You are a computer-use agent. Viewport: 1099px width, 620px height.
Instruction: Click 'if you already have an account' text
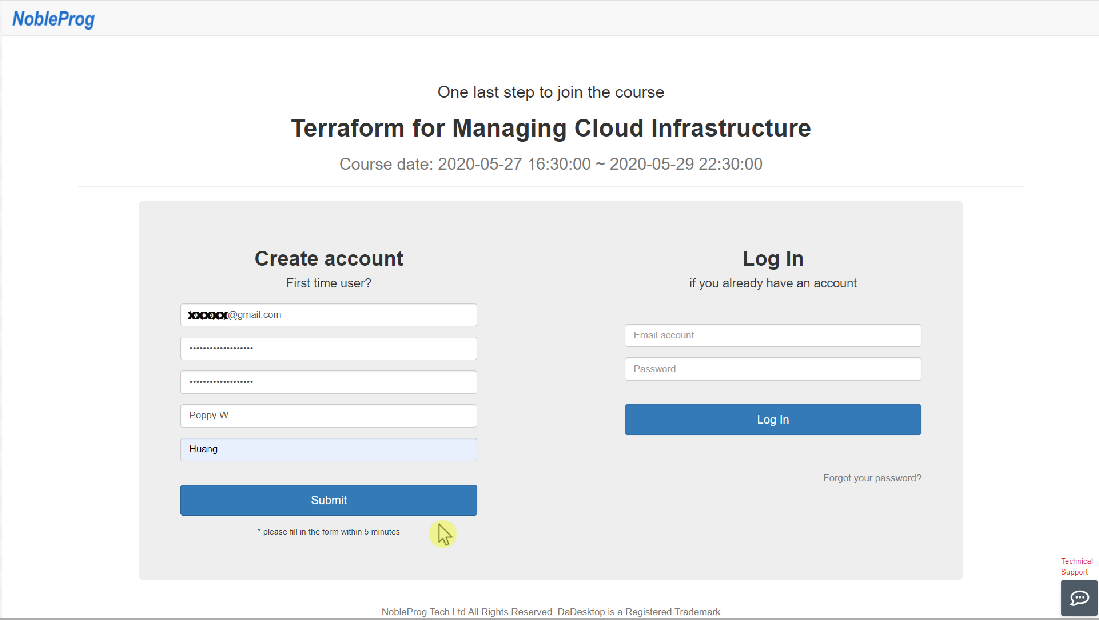[773, 283]
